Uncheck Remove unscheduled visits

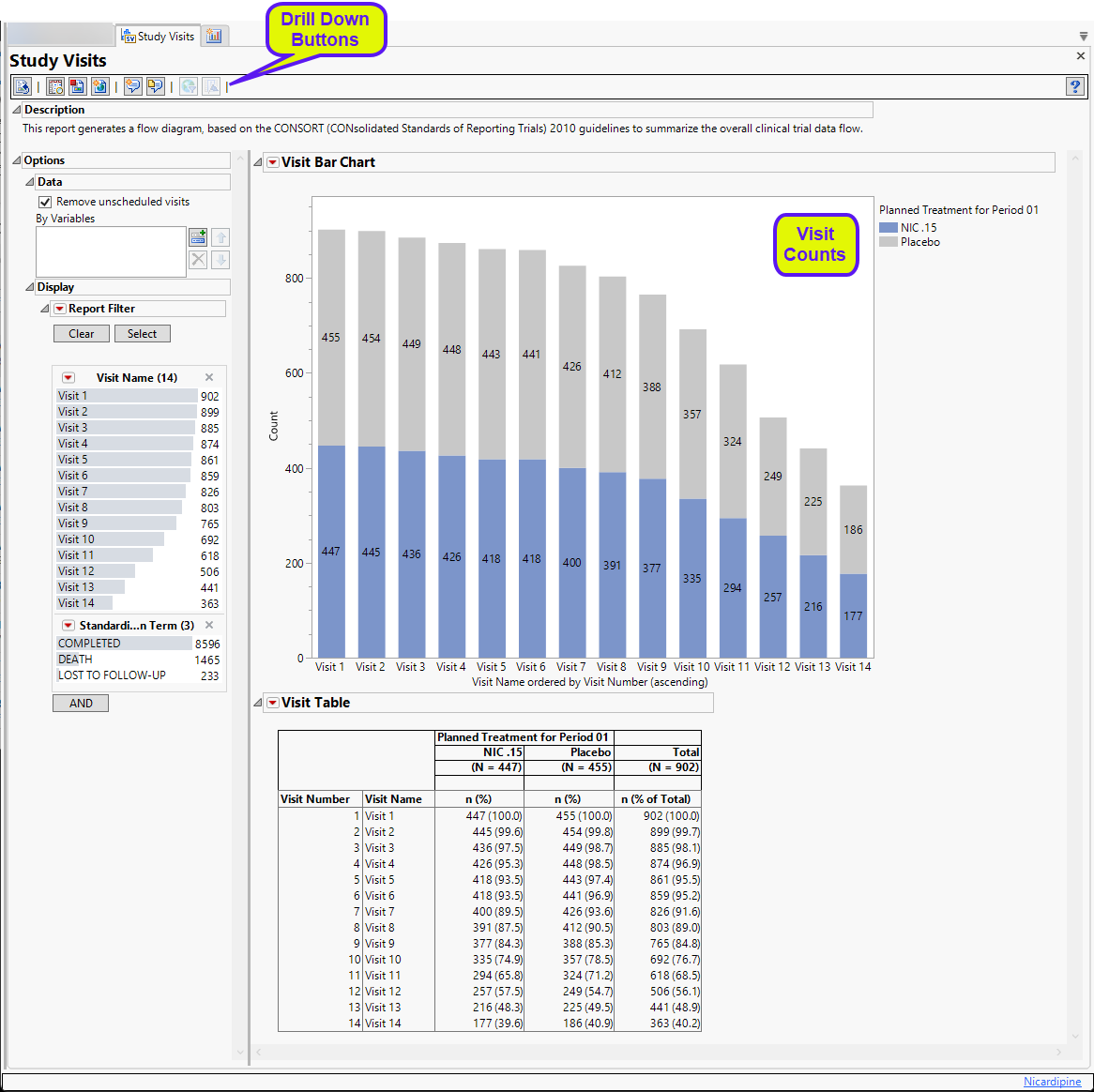coord(45,202)
